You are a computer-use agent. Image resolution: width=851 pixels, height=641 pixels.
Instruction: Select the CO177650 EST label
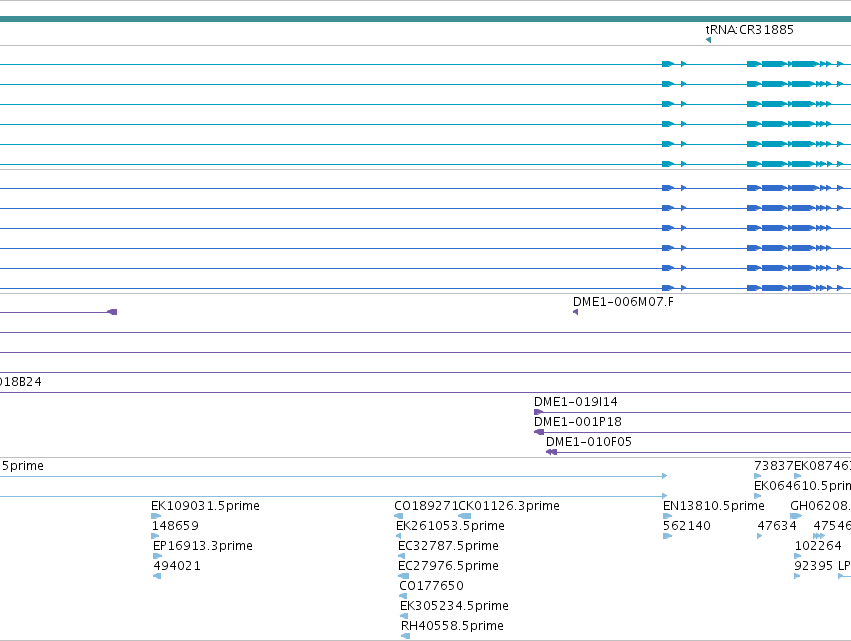coord(431,586)
